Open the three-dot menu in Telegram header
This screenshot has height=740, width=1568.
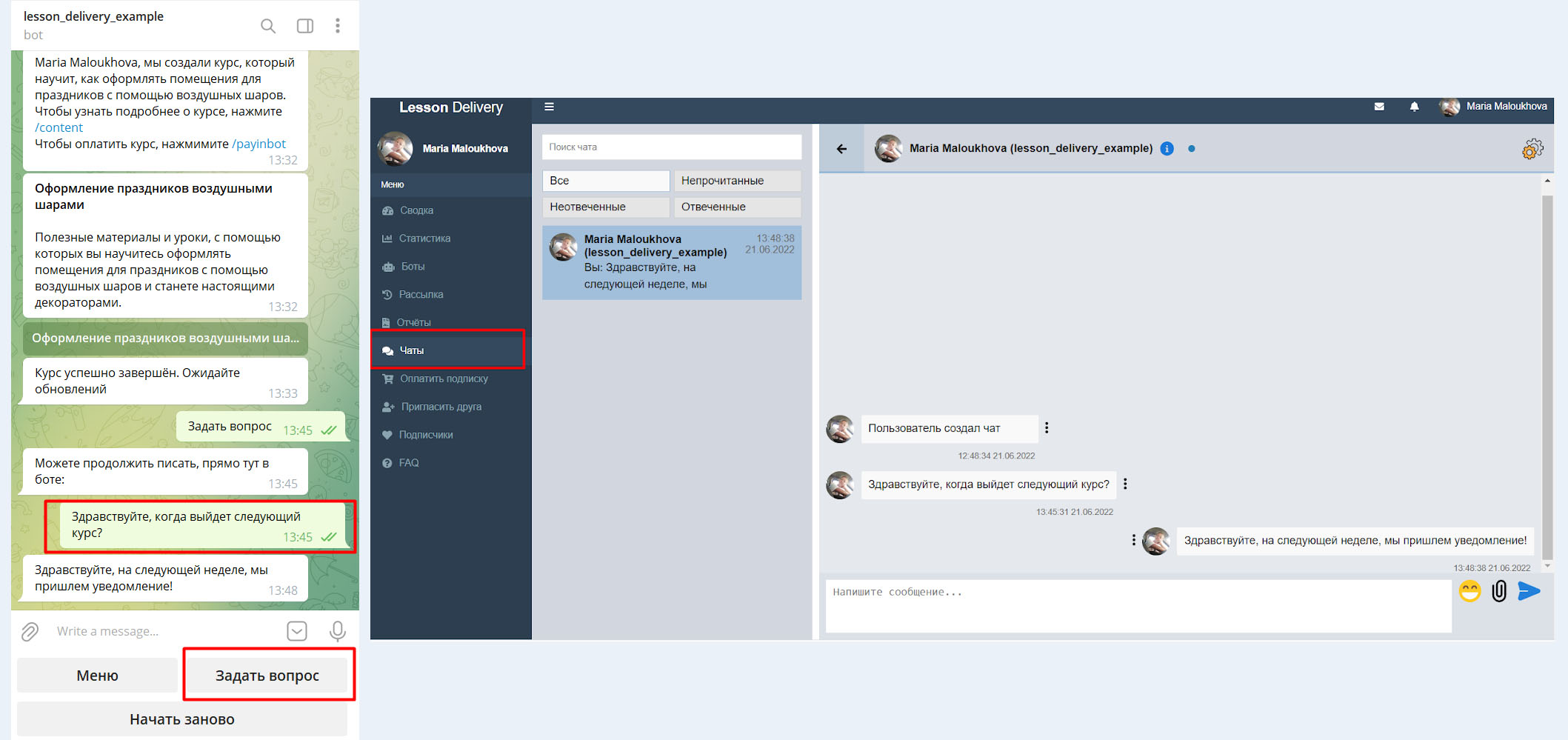coord(338,26)
